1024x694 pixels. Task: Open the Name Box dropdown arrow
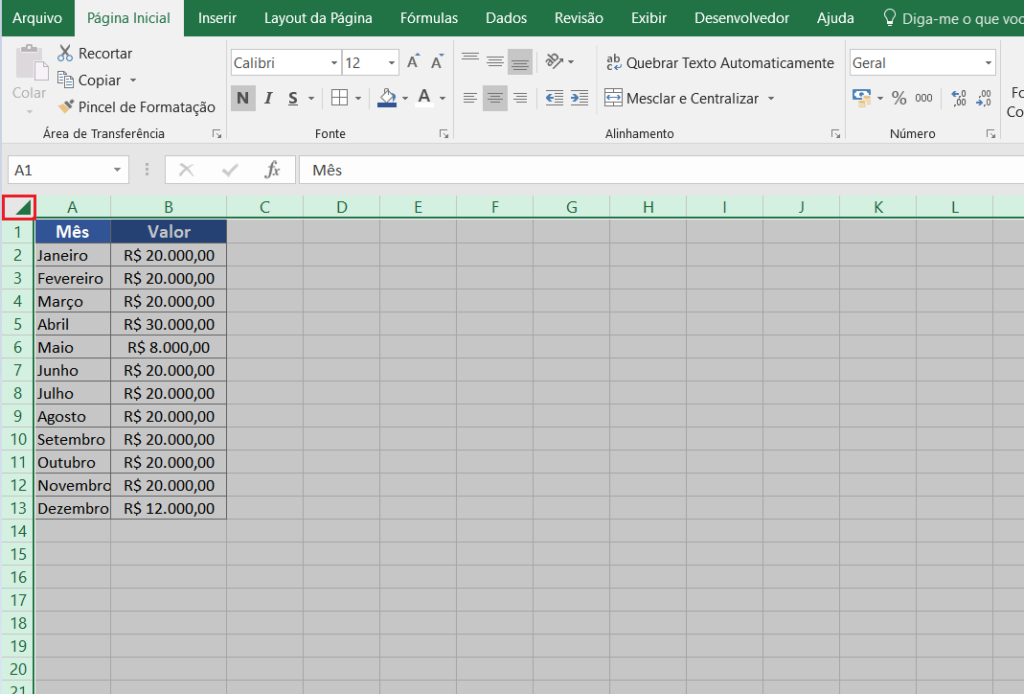point(117,170)
